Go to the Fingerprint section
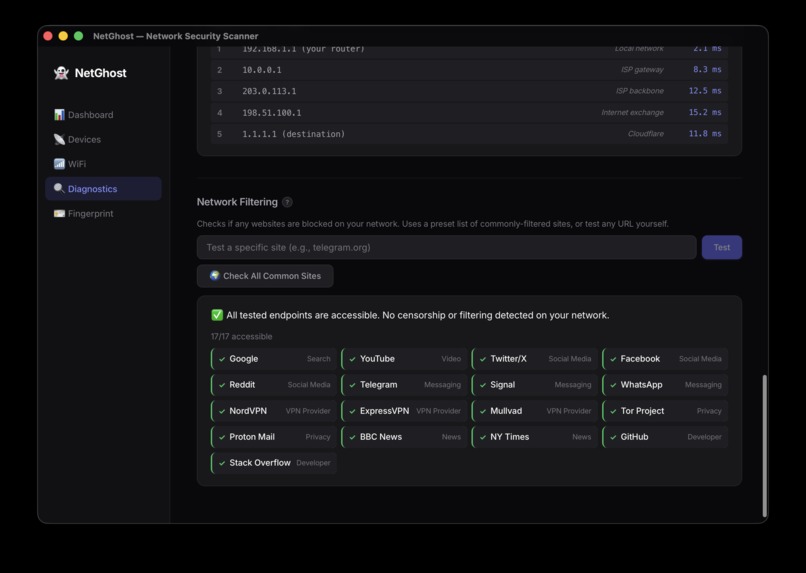 pos(103,213)
